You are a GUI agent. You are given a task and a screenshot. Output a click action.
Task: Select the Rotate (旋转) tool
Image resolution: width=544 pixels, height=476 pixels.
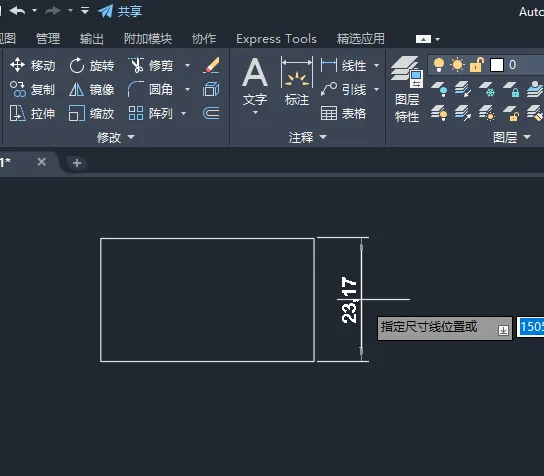pyautogui.click(x=92, y=65)
